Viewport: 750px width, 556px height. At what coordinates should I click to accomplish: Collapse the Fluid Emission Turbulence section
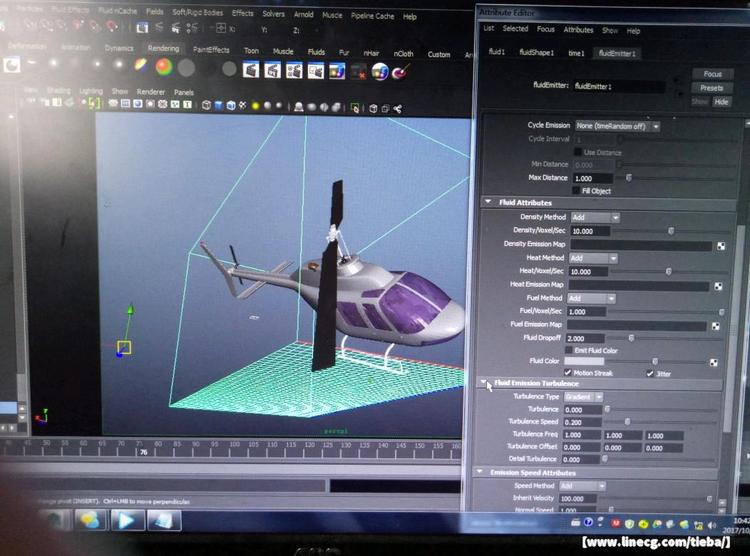(484, 382)
